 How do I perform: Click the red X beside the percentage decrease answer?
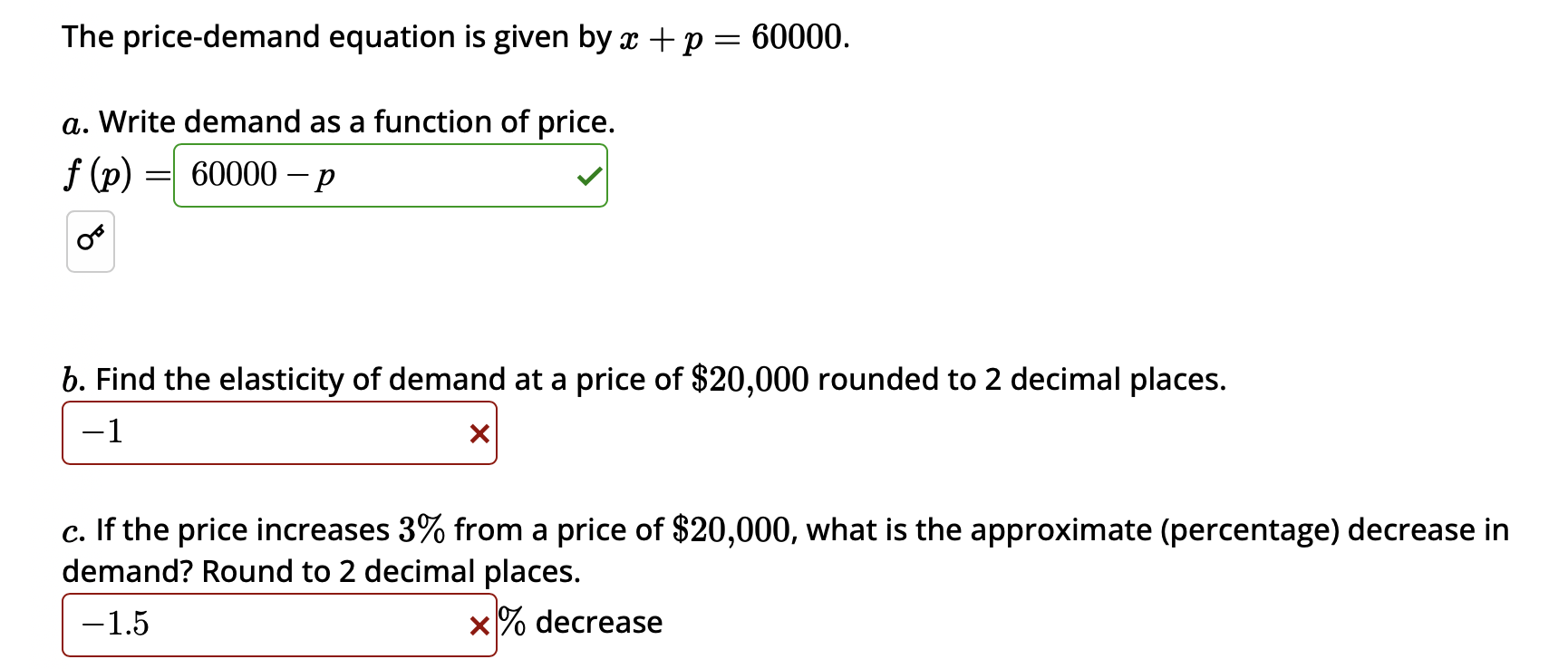(478, 625)
